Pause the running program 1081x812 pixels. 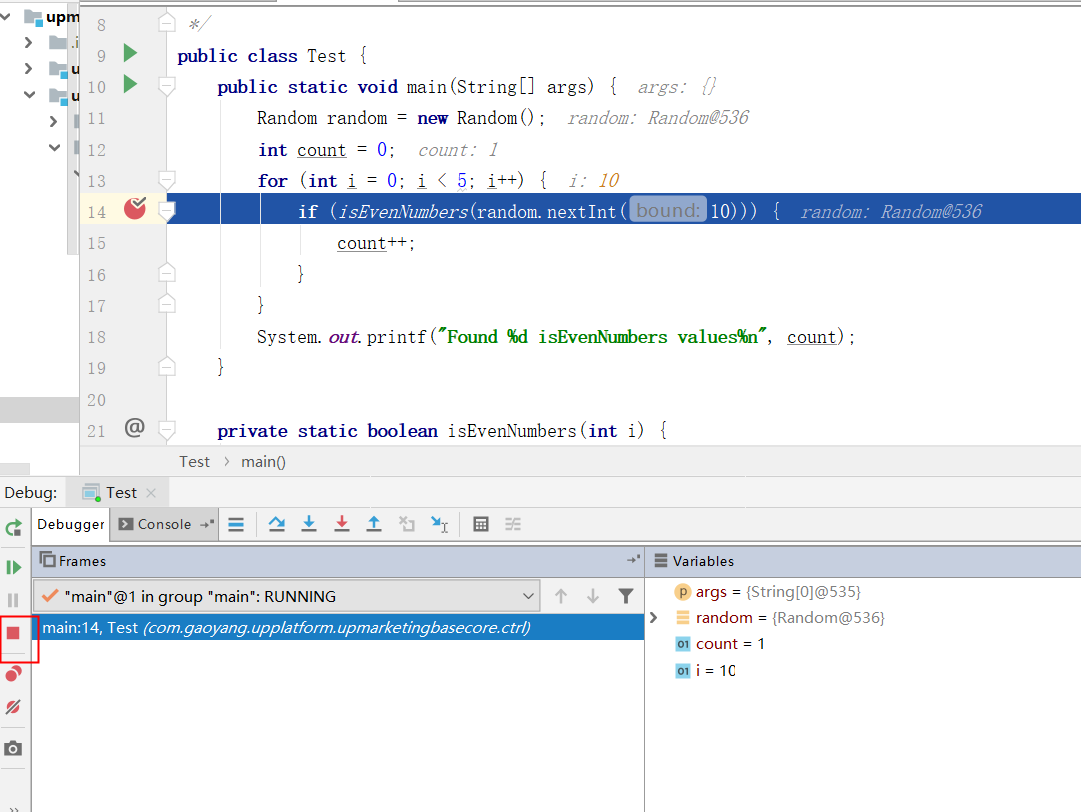13,600
